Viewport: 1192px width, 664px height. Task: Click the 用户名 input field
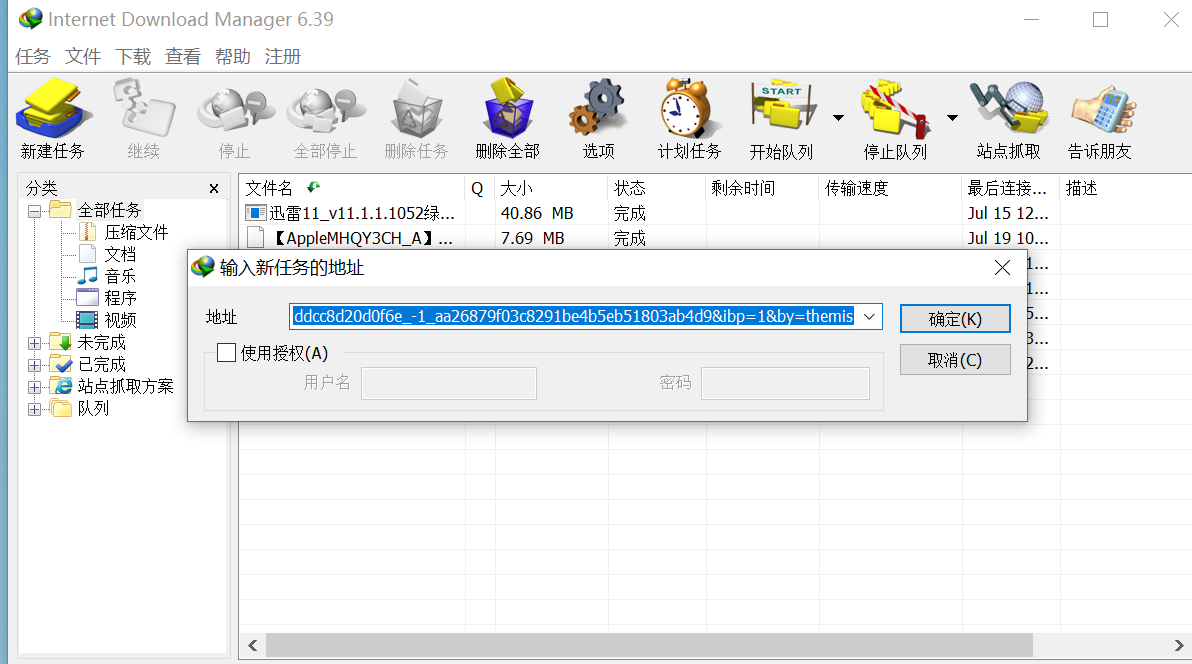pyautogui.click(x=449, y=383)
